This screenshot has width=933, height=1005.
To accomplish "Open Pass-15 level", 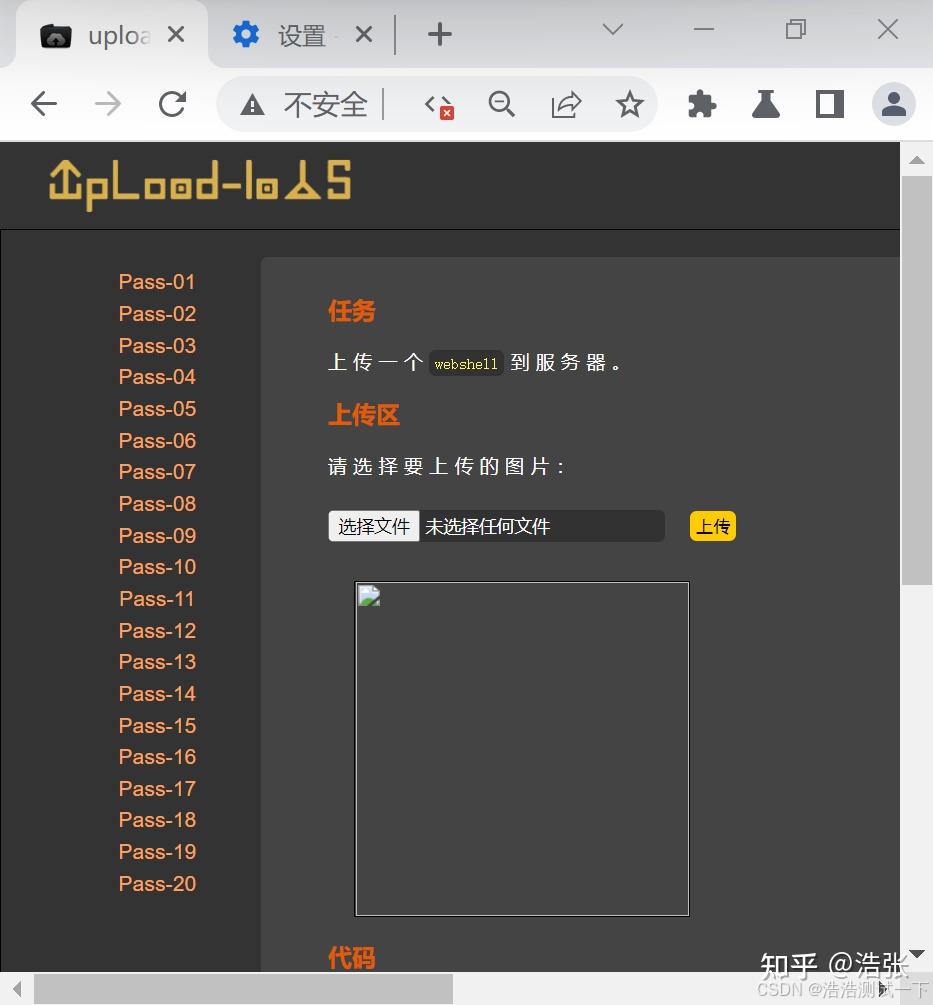I will pos(157,726).
